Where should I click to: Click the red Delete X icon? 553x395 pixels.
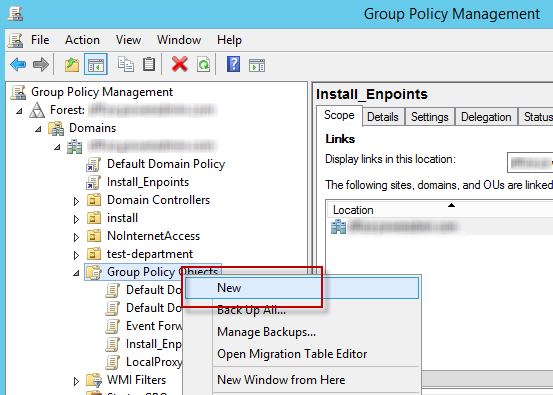[180, 65]
